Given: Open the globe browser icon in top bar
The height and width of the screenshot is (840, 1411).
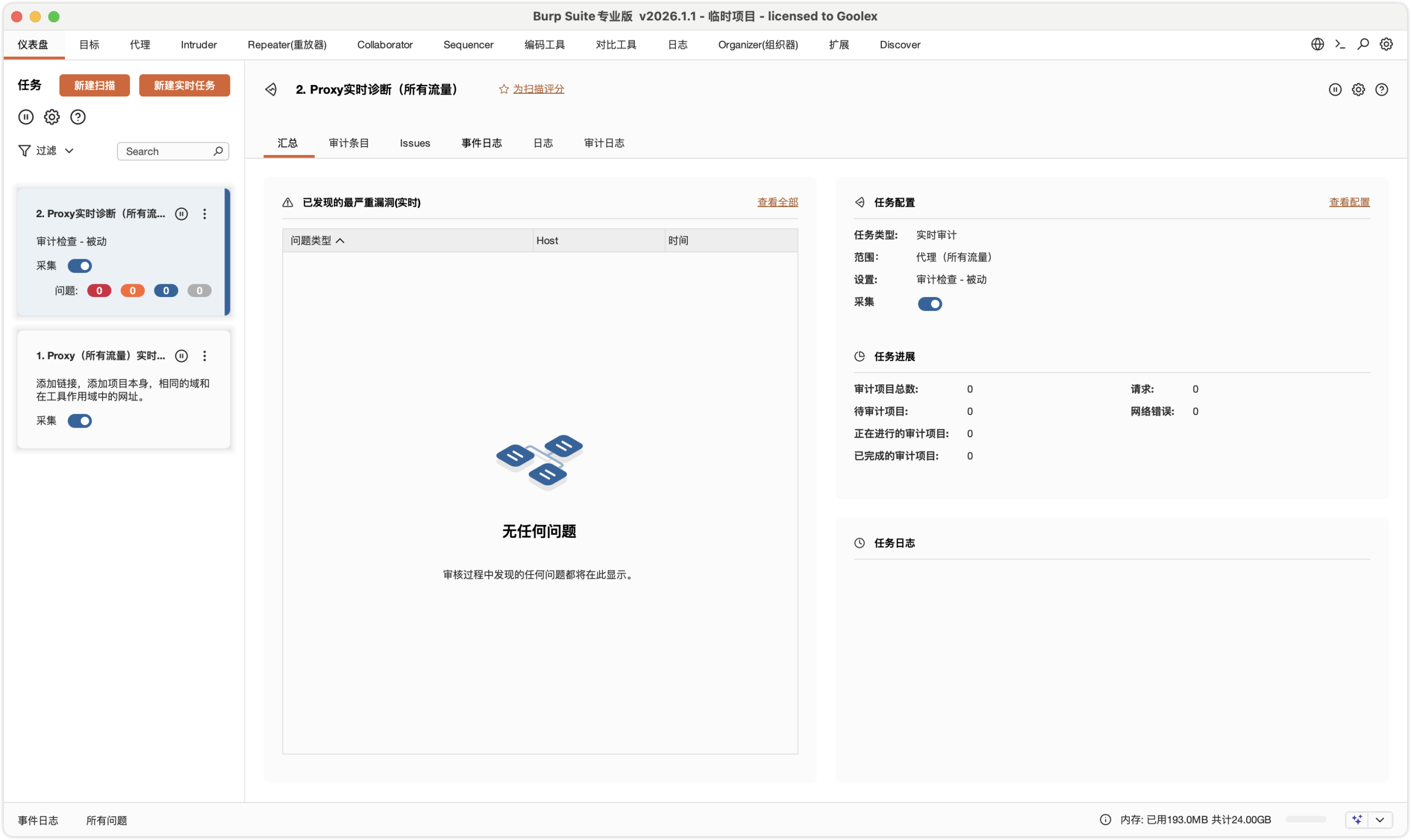Looking at the screenshot, I should (x=1317, y=44).
